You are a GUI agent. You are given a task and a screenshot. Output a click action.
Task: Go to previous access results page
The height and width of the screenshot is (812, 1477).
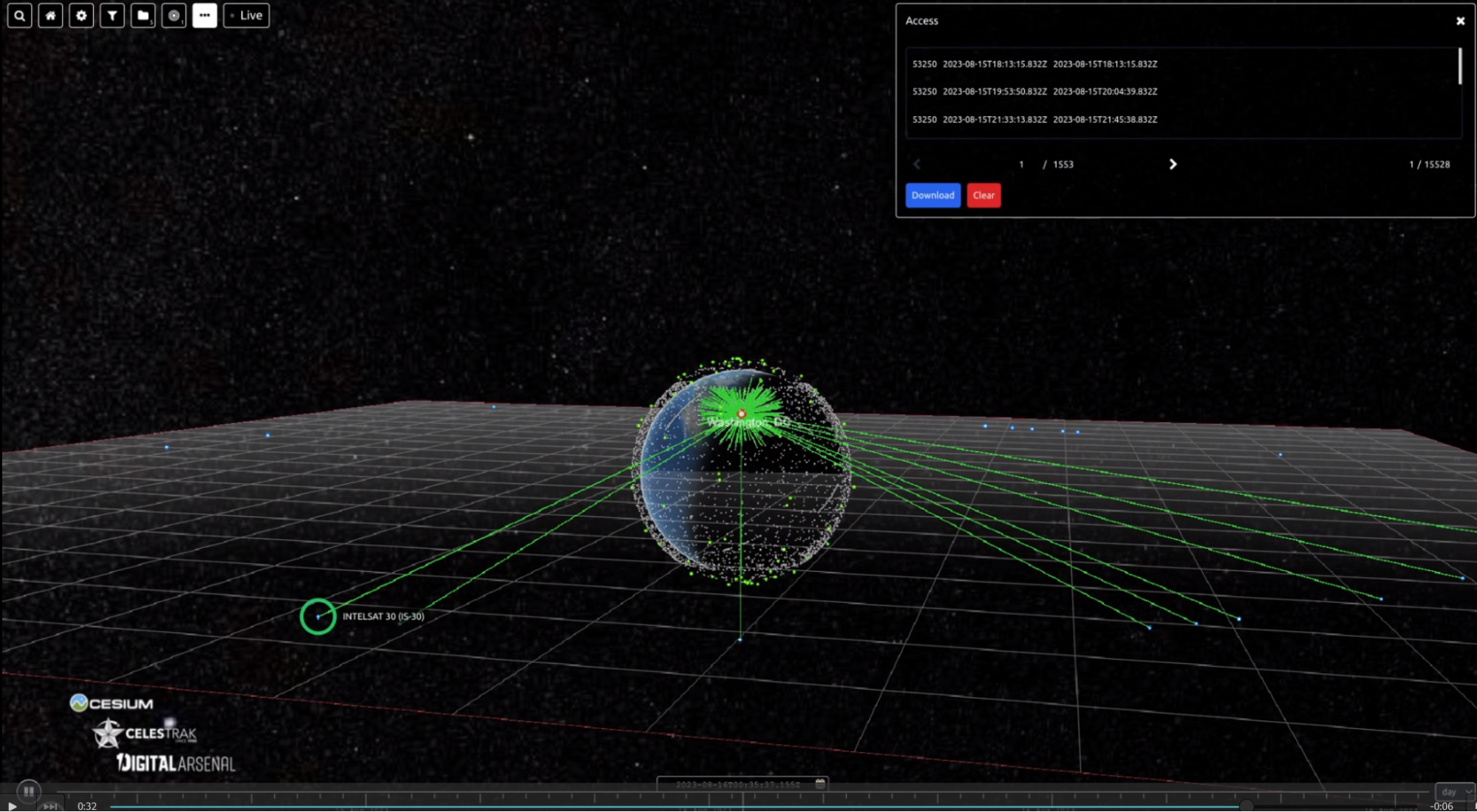coord(917,164)
